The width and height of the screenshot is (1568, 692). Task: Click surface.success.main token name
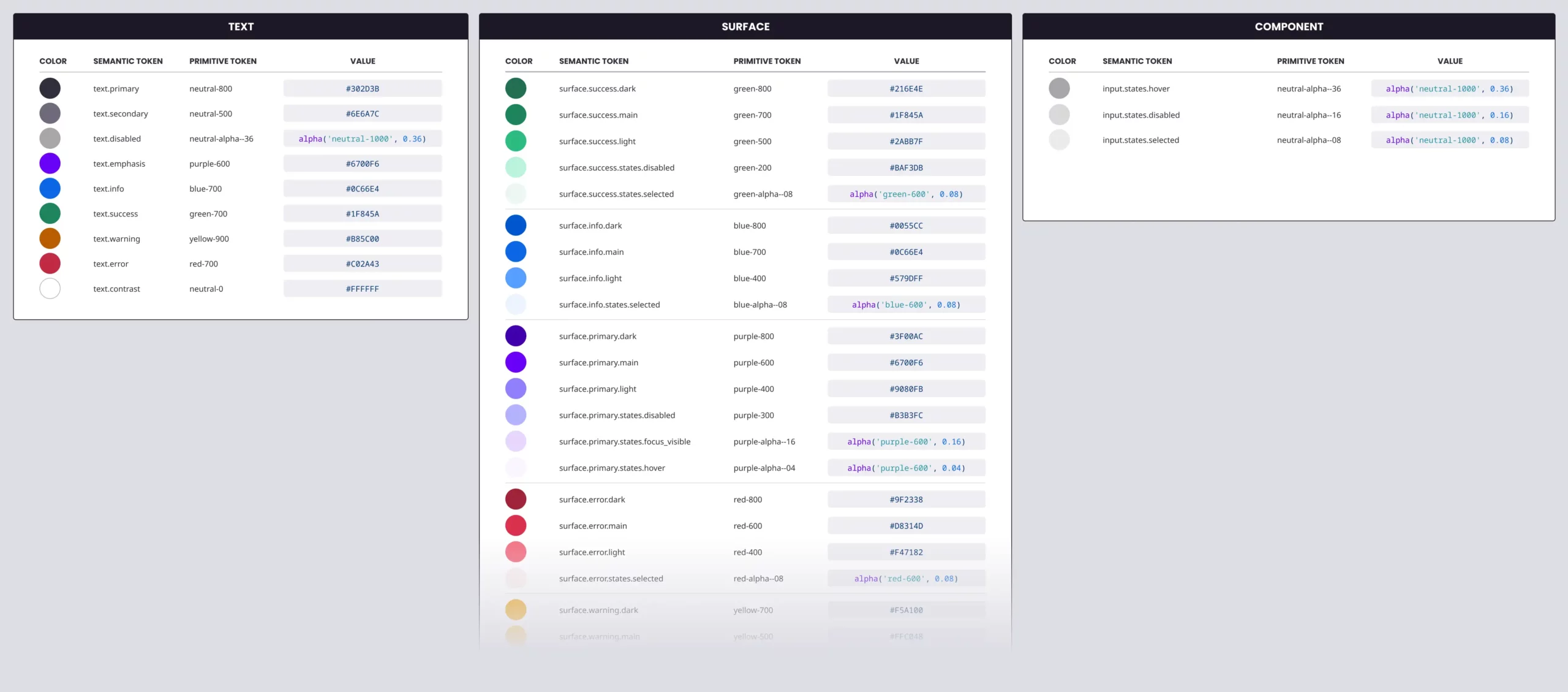pos(598,115)
